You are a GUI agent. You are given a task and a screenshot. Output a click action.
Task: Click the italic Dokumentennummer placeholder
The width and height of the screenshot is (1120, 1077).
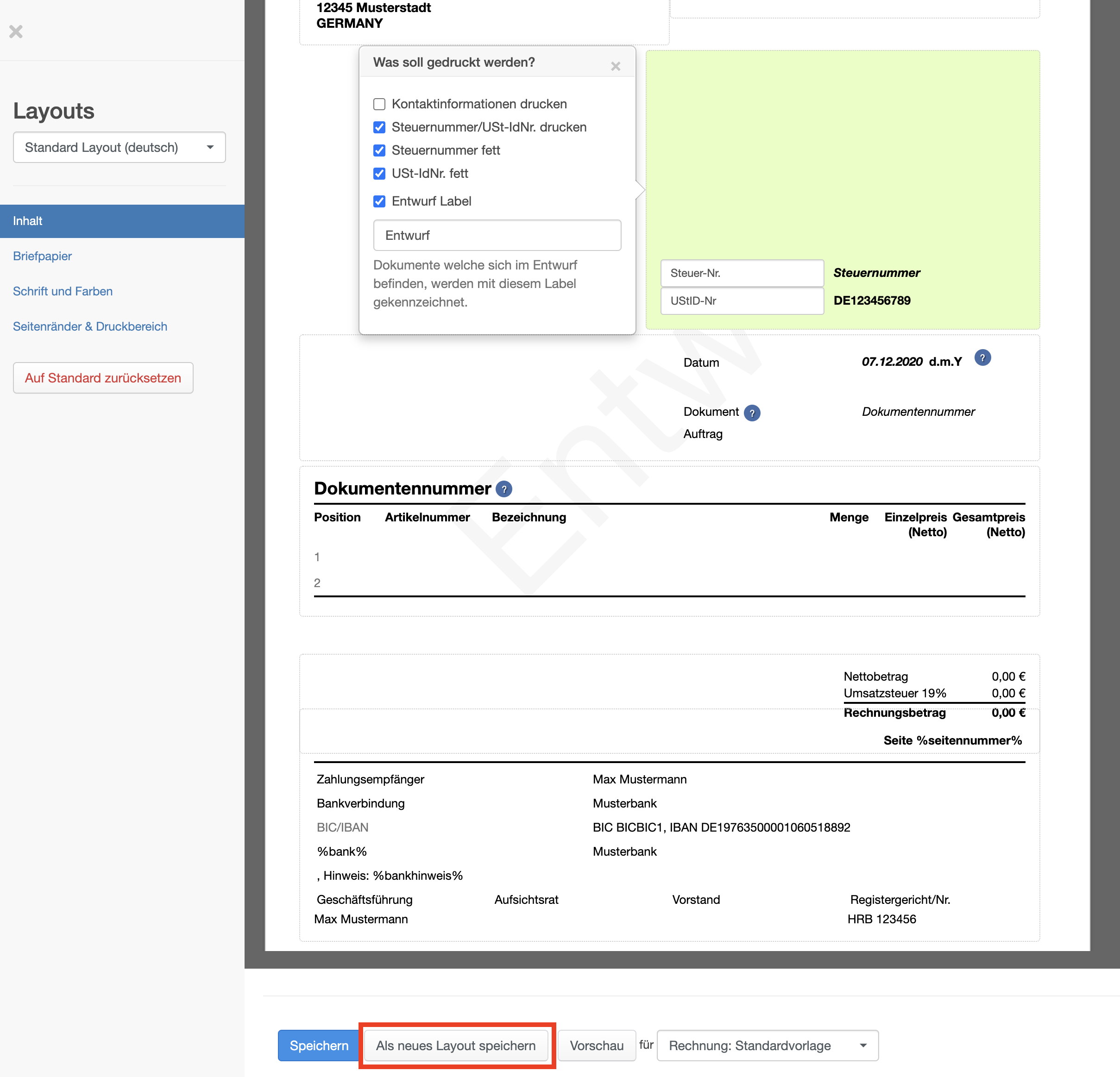coord(919,411)
